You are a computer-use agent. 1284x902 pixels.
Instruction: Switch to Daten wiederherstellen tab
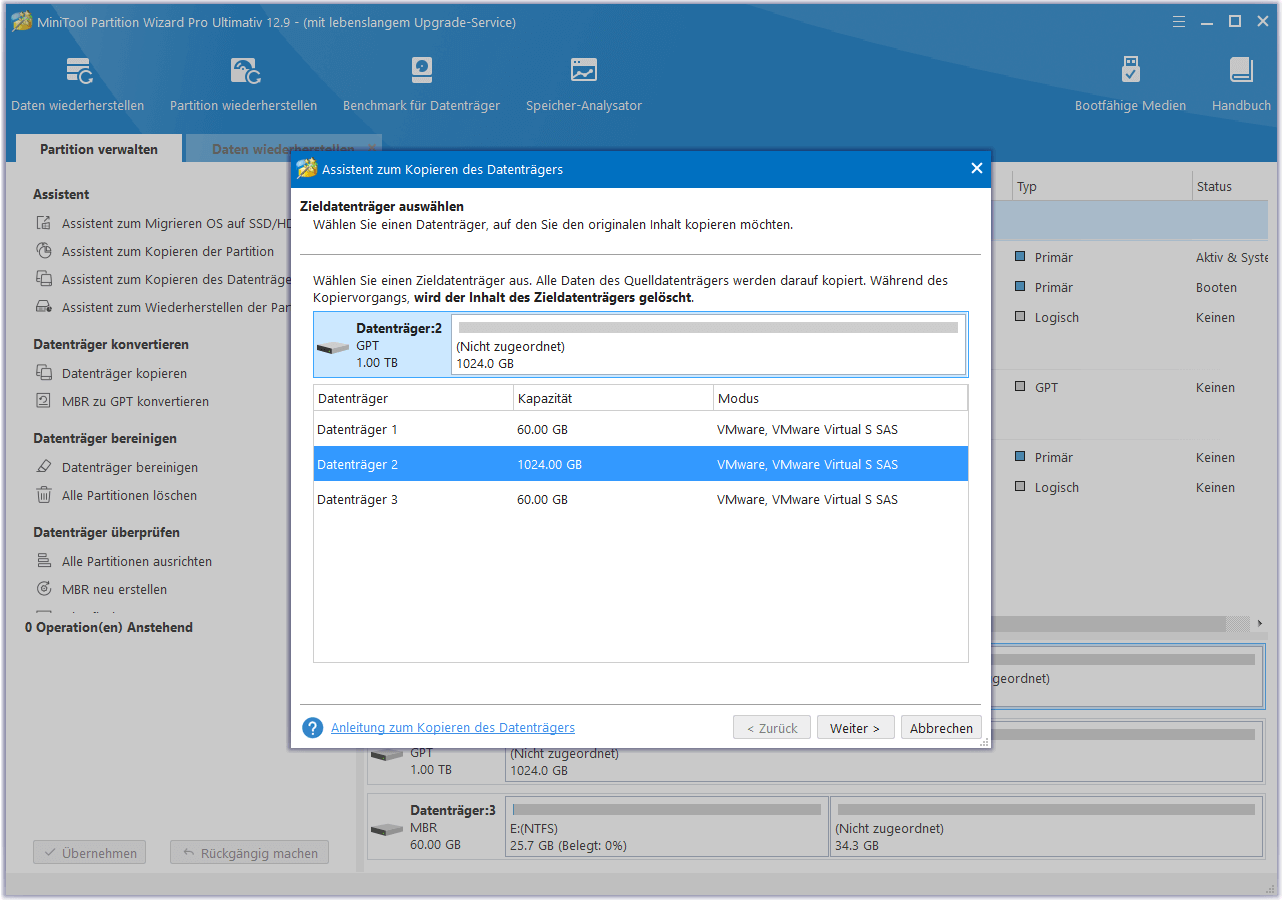(284, 149)
